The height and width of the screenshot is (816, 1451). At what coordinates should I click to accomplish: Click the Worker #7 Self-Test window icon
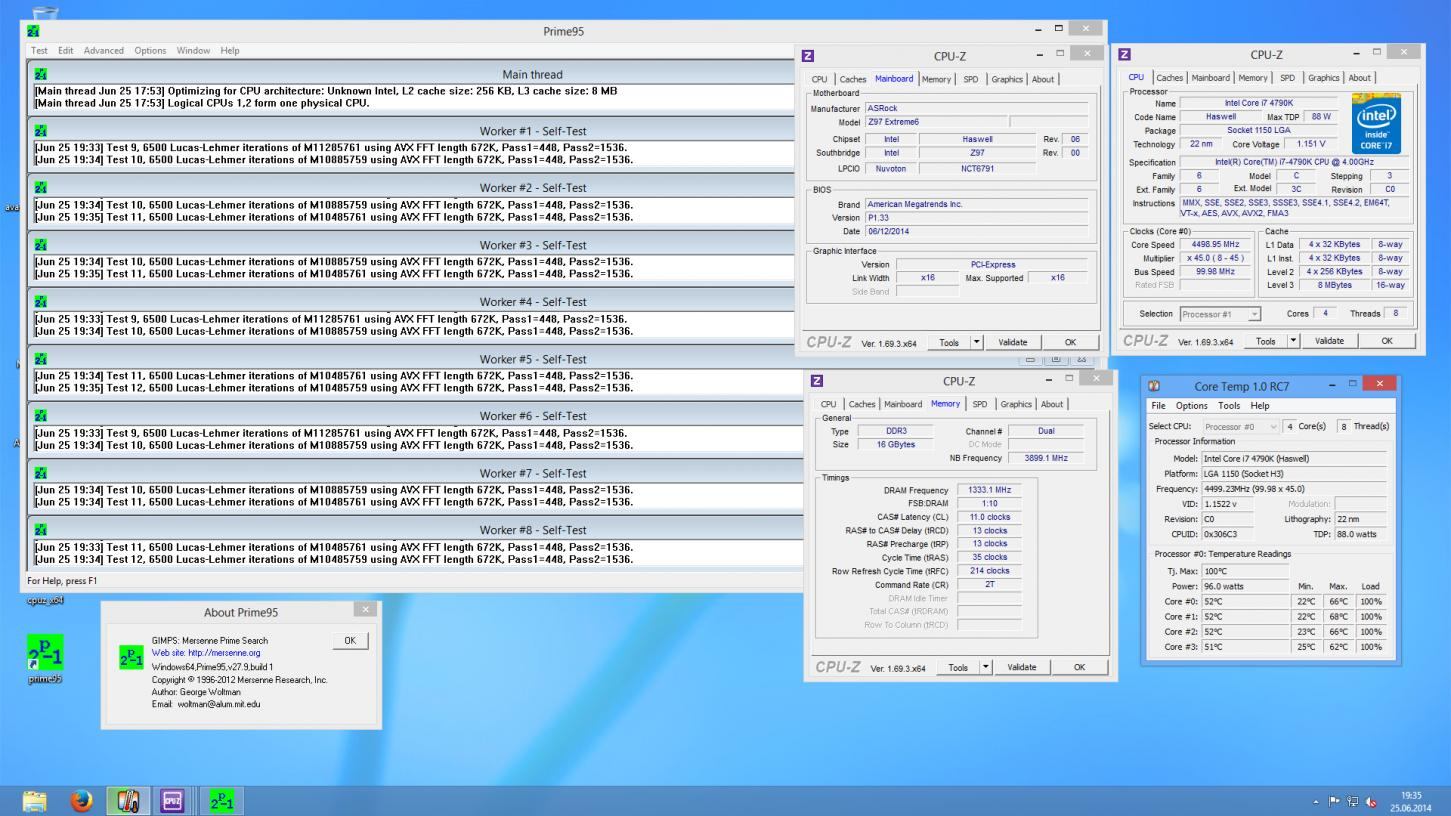click(x=40, y=473)
